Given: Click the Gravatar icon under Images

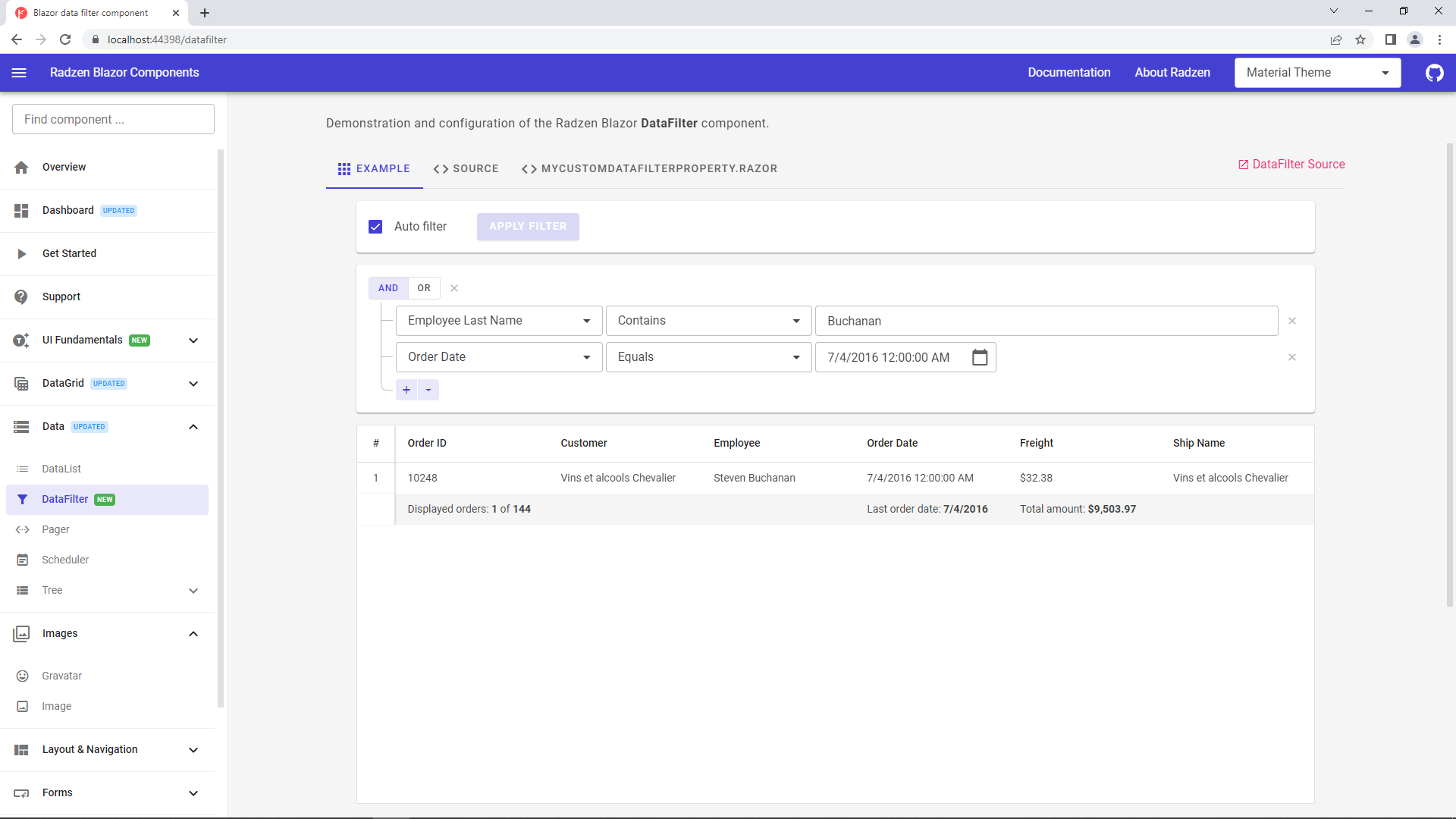Looking at the screenshot, I should 23,676.
